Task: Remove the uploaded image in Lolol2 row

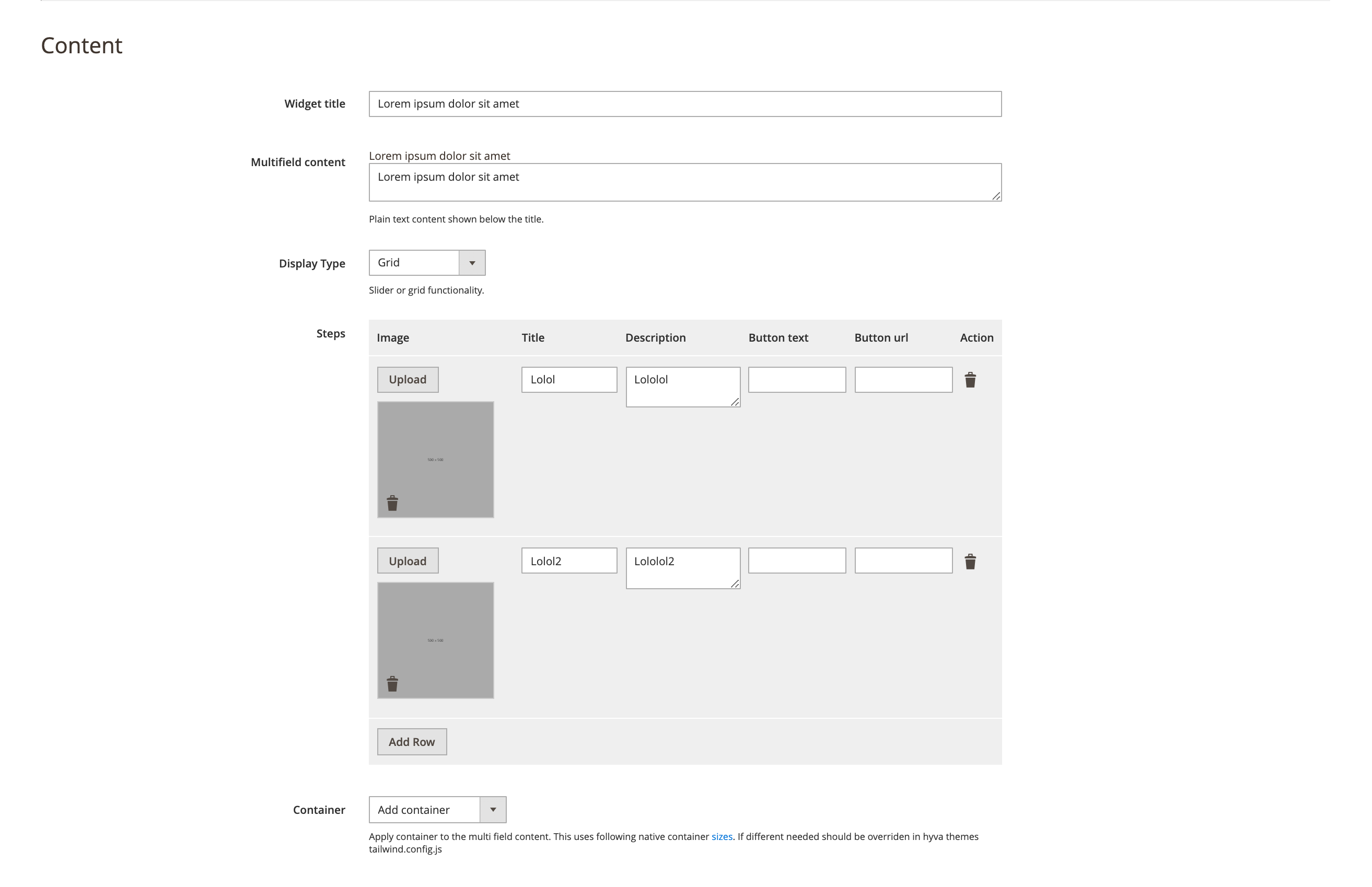Action: click(392, 684)
